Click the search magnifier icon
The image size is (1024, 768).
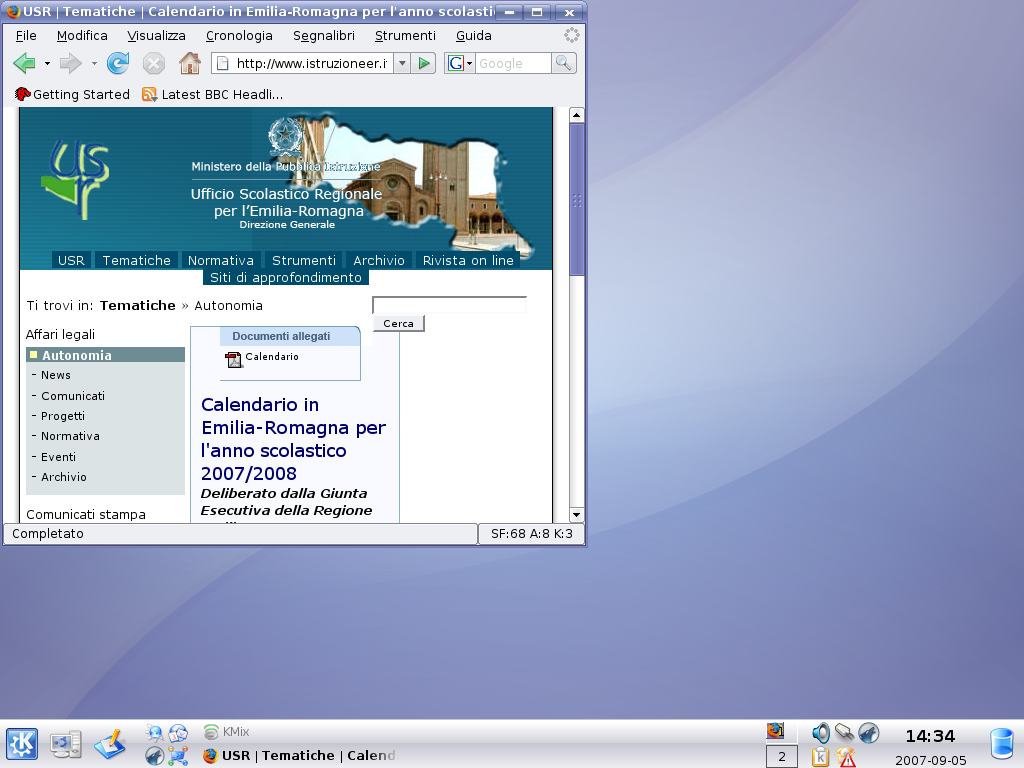click(564, 64)
